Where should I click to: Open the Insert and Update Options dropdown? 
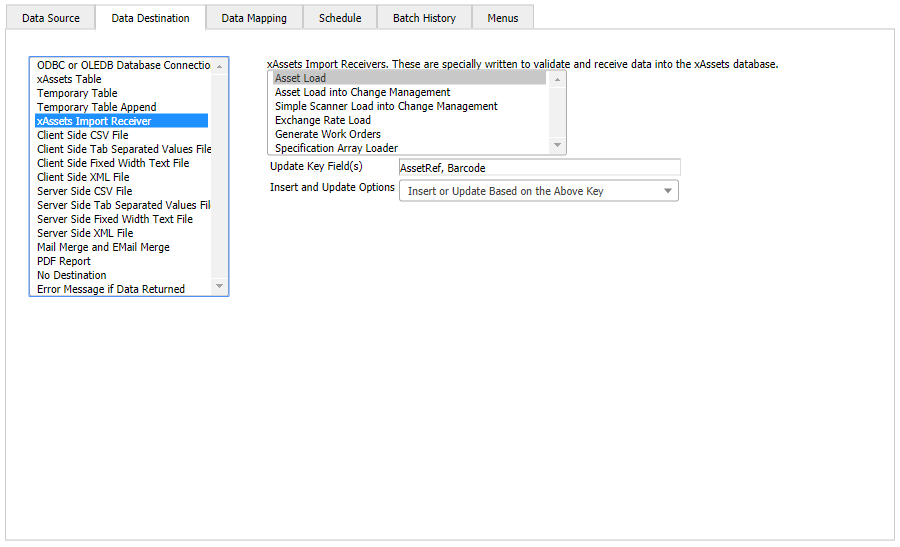coord(539,191)
